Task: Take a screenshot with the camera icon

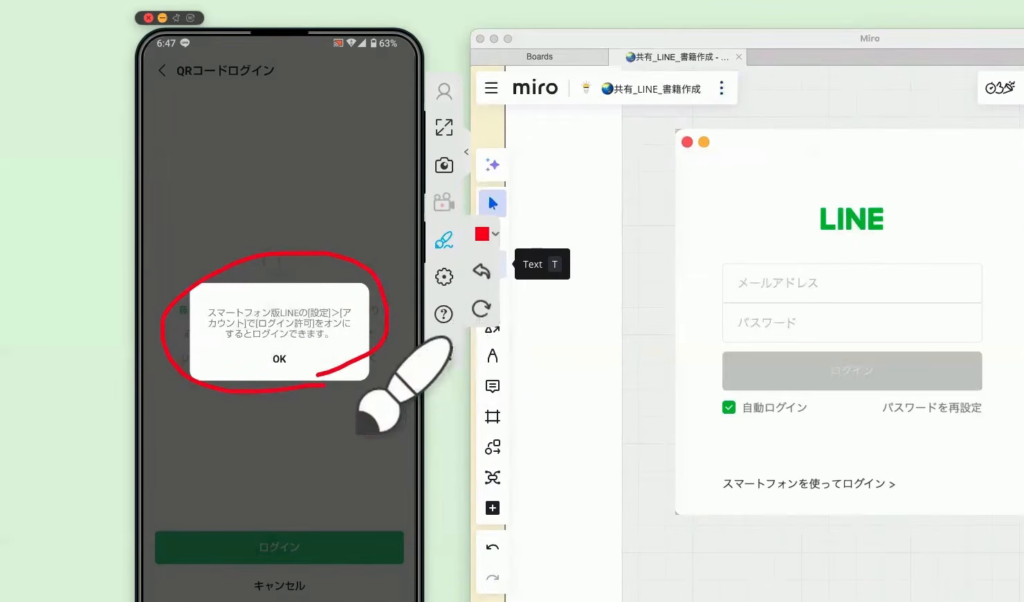Action: [444, 165]
